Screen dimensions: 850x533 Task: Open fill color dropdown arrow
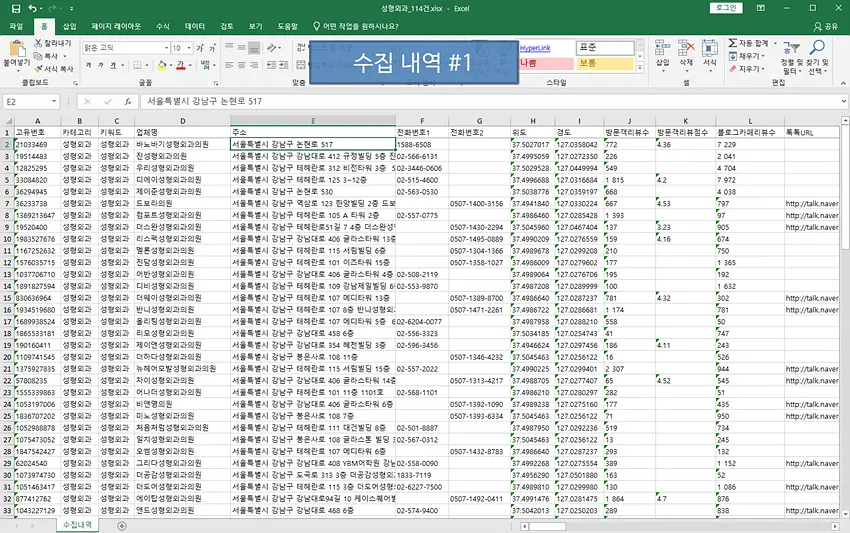tap(171, 65)
